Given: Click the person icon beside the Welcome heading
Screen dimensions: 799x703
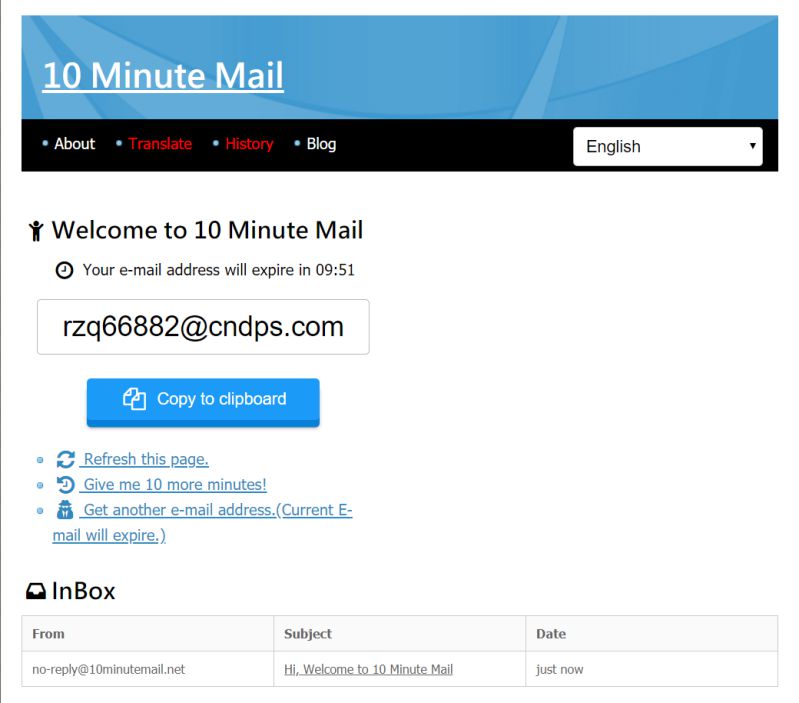Looking at the screenshot, I should click(x=37, y=231).
